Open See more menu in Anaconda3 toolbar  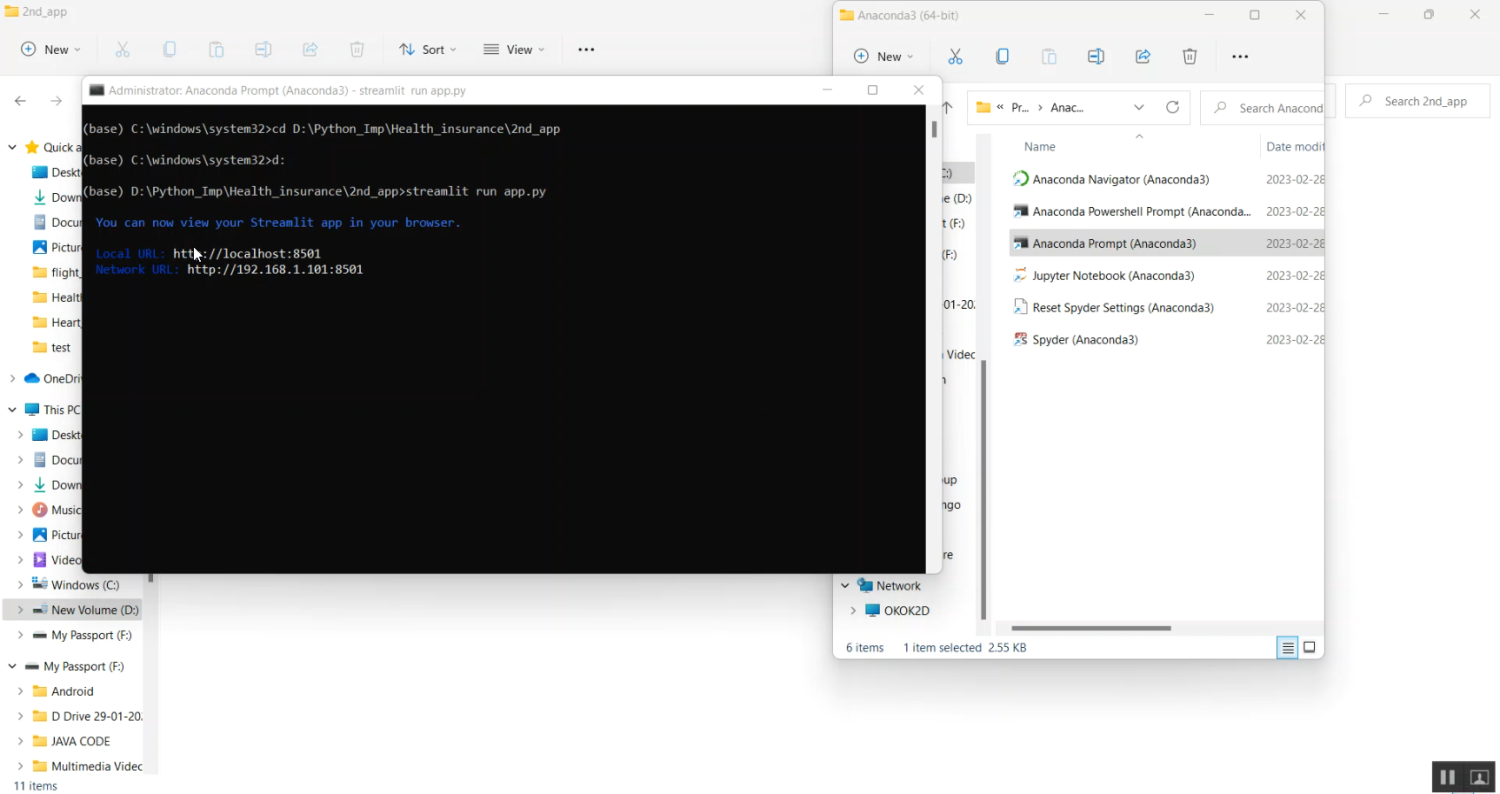point(1240,57)
